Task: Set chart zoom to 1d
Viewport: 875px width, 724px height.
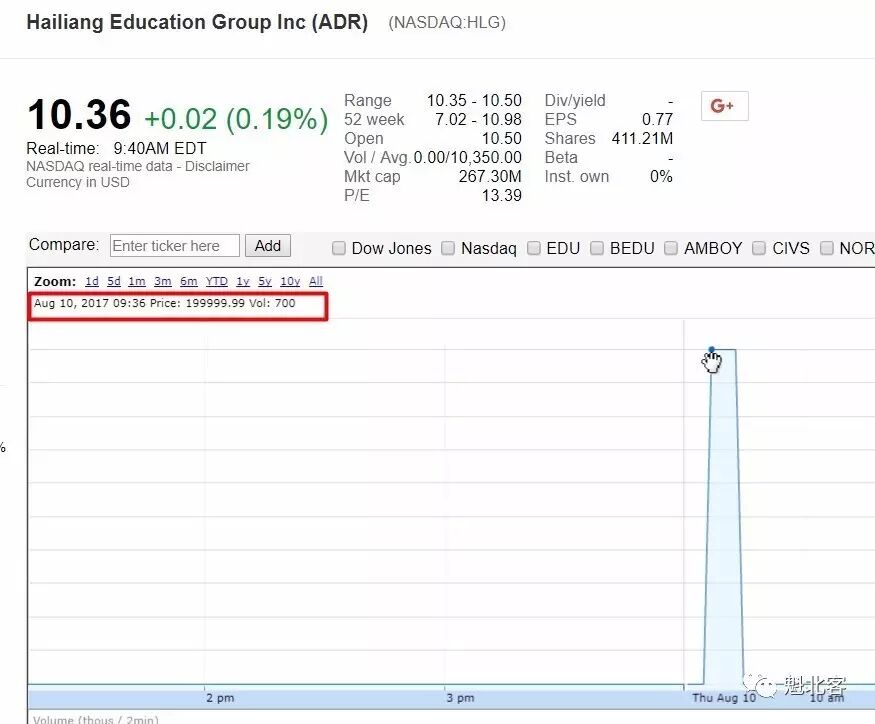Action: click(92, 281)
